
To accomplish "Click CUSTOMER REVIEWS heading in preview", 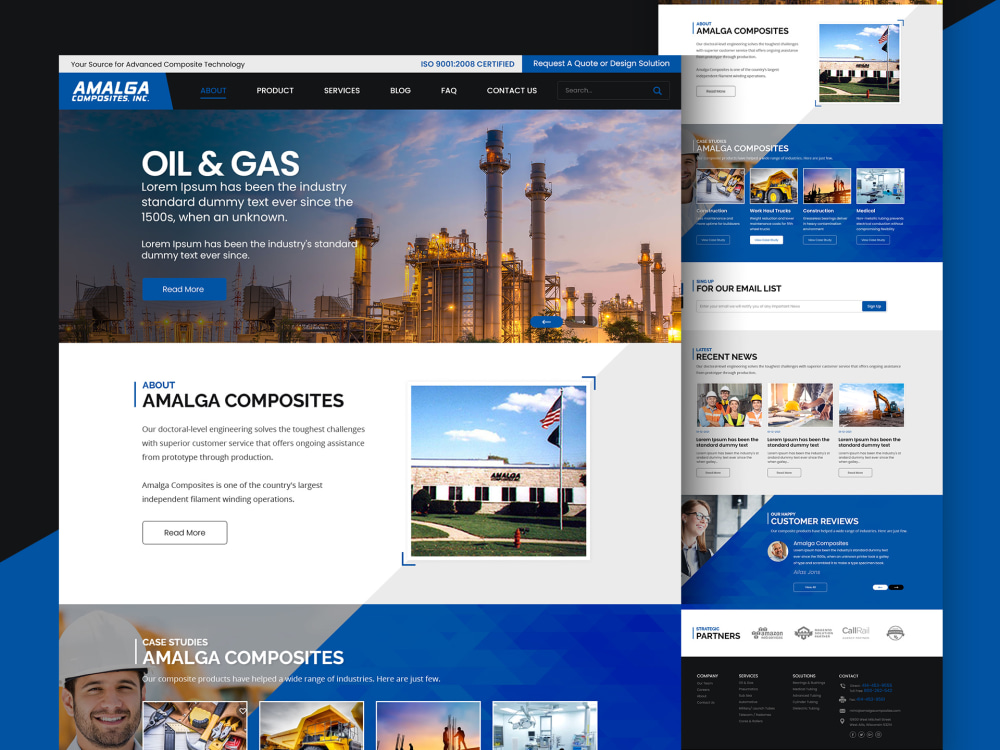I will [x=814, y=521].
